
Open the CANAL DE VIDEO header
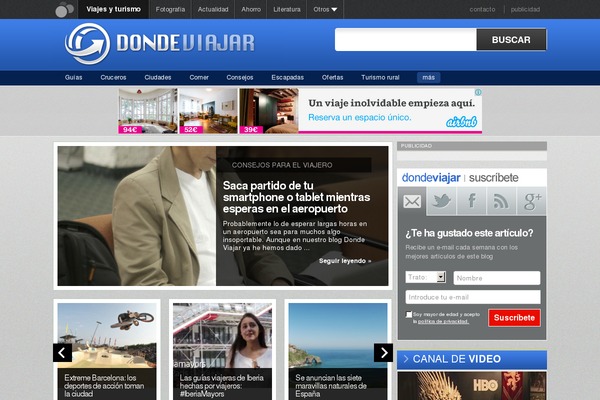coord(472,359)
